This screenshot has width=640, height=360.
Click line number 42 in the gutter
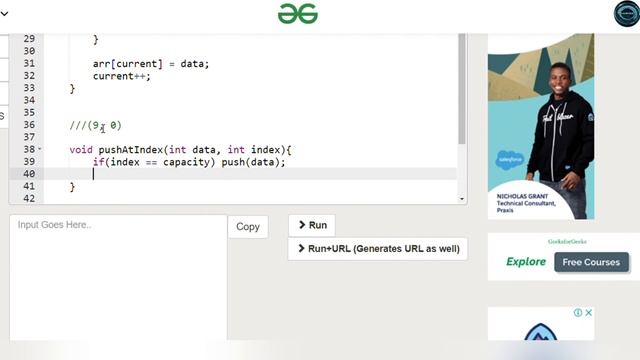coord(29,198)
